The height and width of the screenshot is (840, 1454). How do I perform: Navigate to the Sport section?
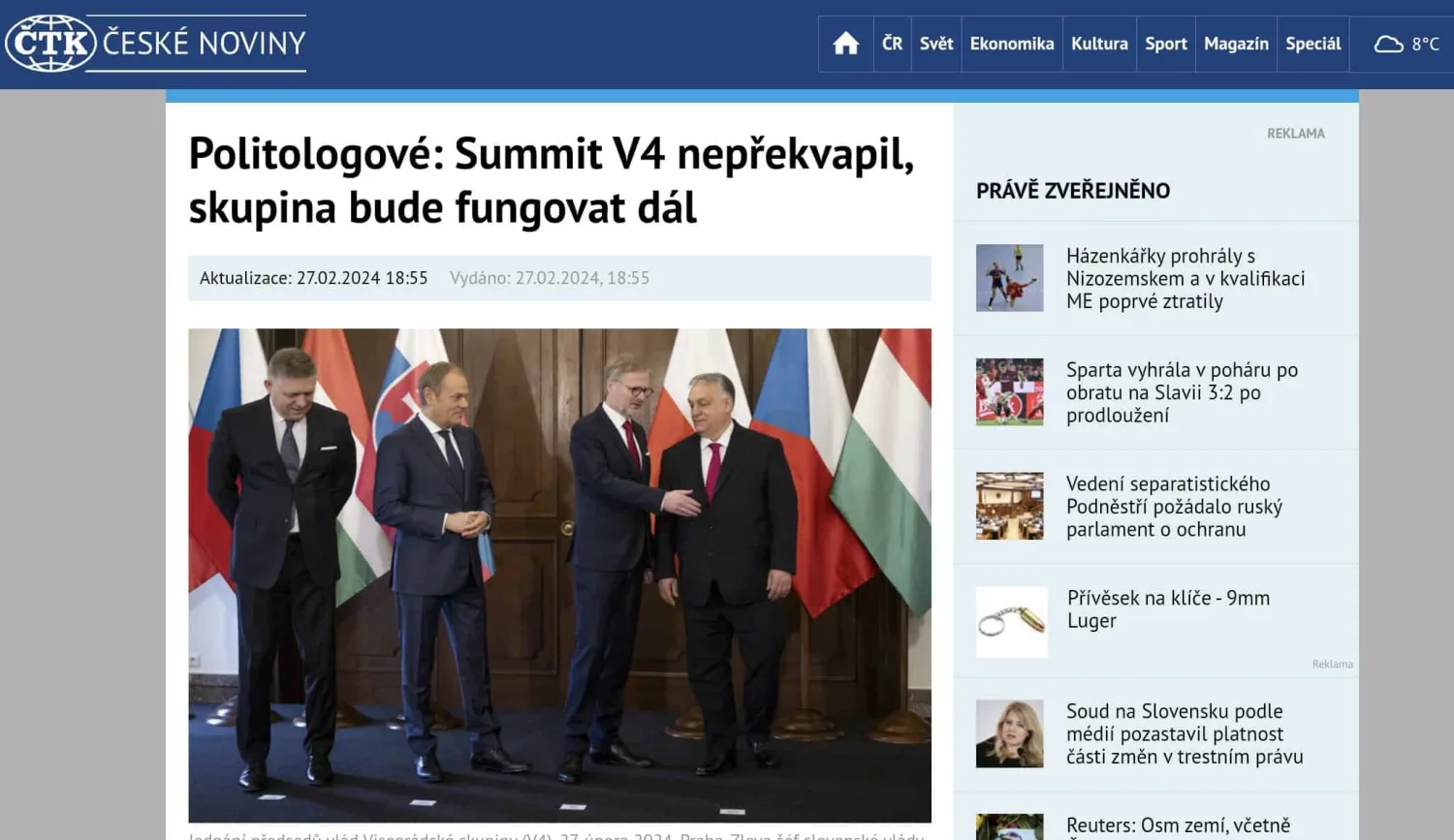pyautogui.click(x=1166, y=44)
